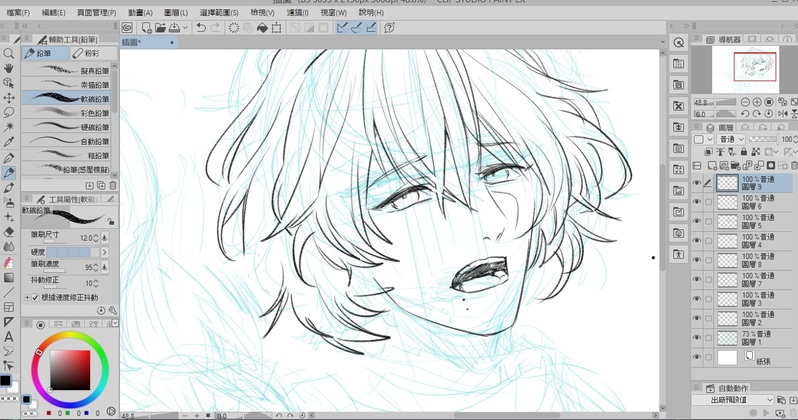Hide layer 圖層 8 eye icon
Image resolution: width=798 pixels, height=420 pixels.
click(697, 260)
